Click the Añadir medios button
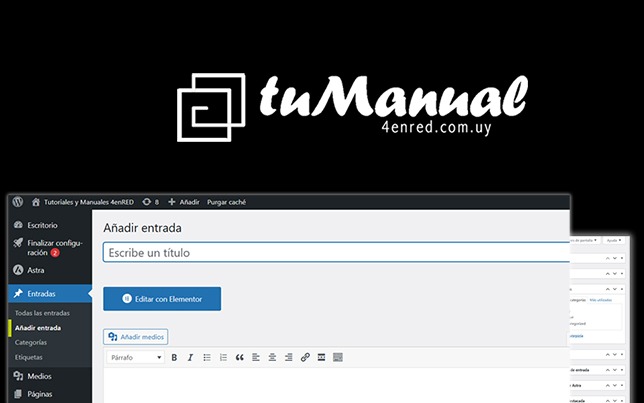Screen dimensions: 644x403 pyautogui.click(x=136, y=337)
